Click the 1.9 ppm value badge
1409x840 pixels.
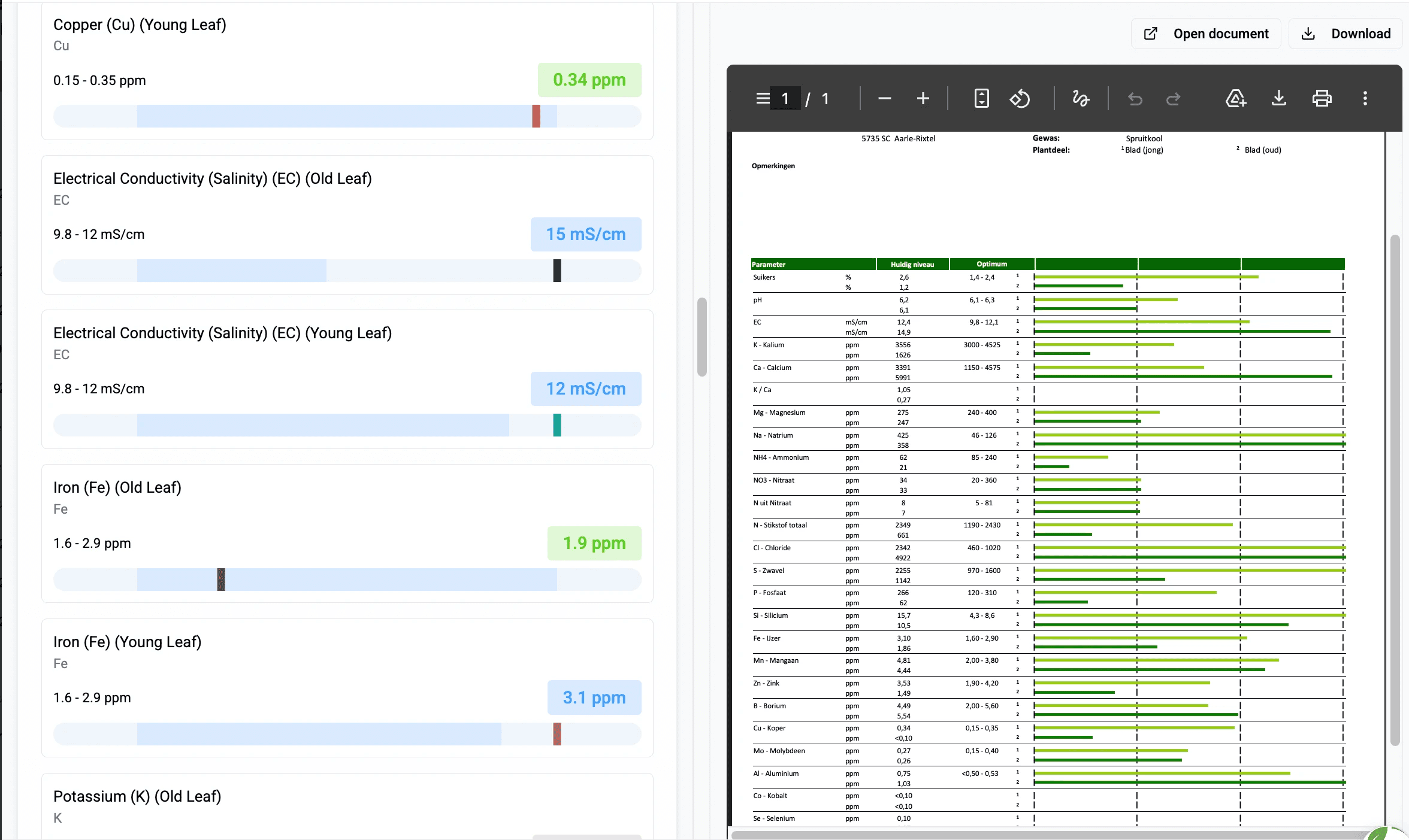pos(594,543)
